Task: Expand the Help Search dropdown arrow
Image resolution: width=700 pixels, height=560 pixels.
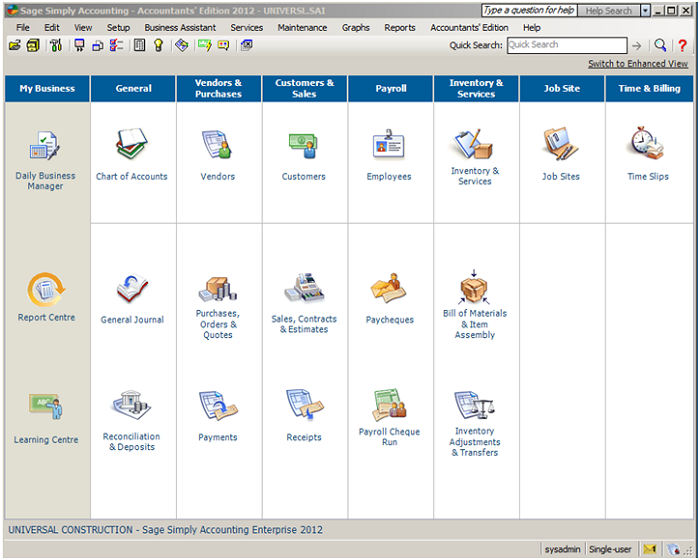Action: click(x=645, y=11)
